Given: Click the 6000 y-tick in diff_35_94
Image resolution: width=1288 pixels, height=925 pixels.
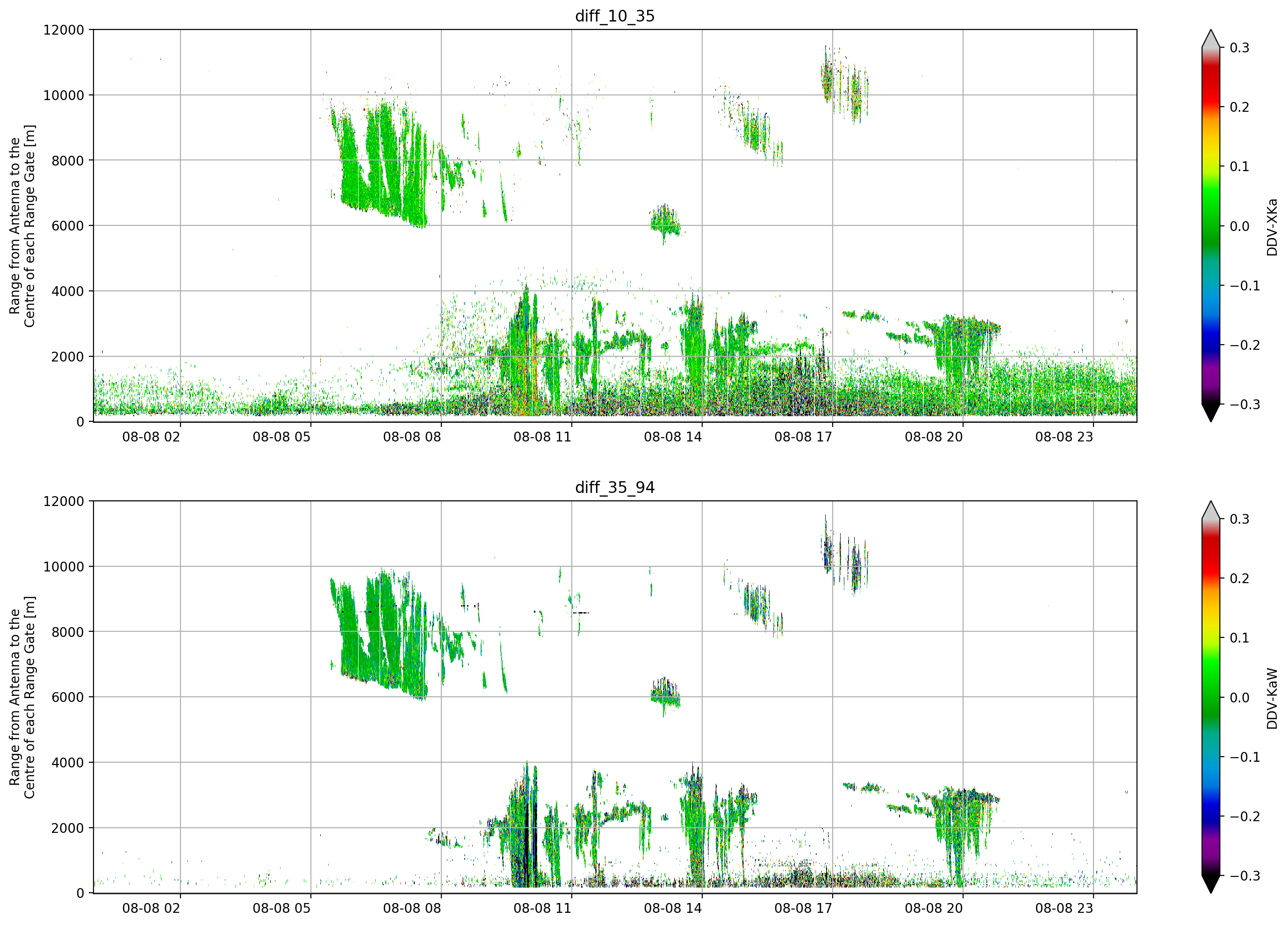Looking at the screenshot, I should point(68,697).
